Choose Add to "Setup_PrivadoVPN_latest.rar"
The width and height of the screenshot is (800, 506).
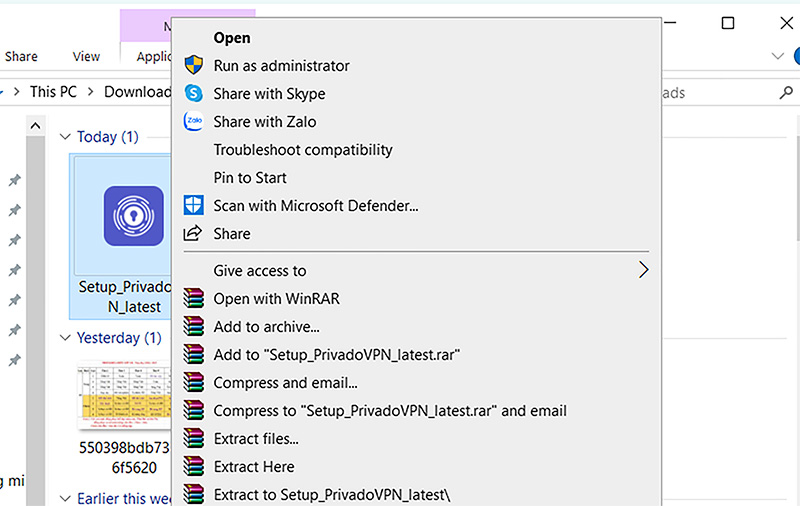(336, 355)
